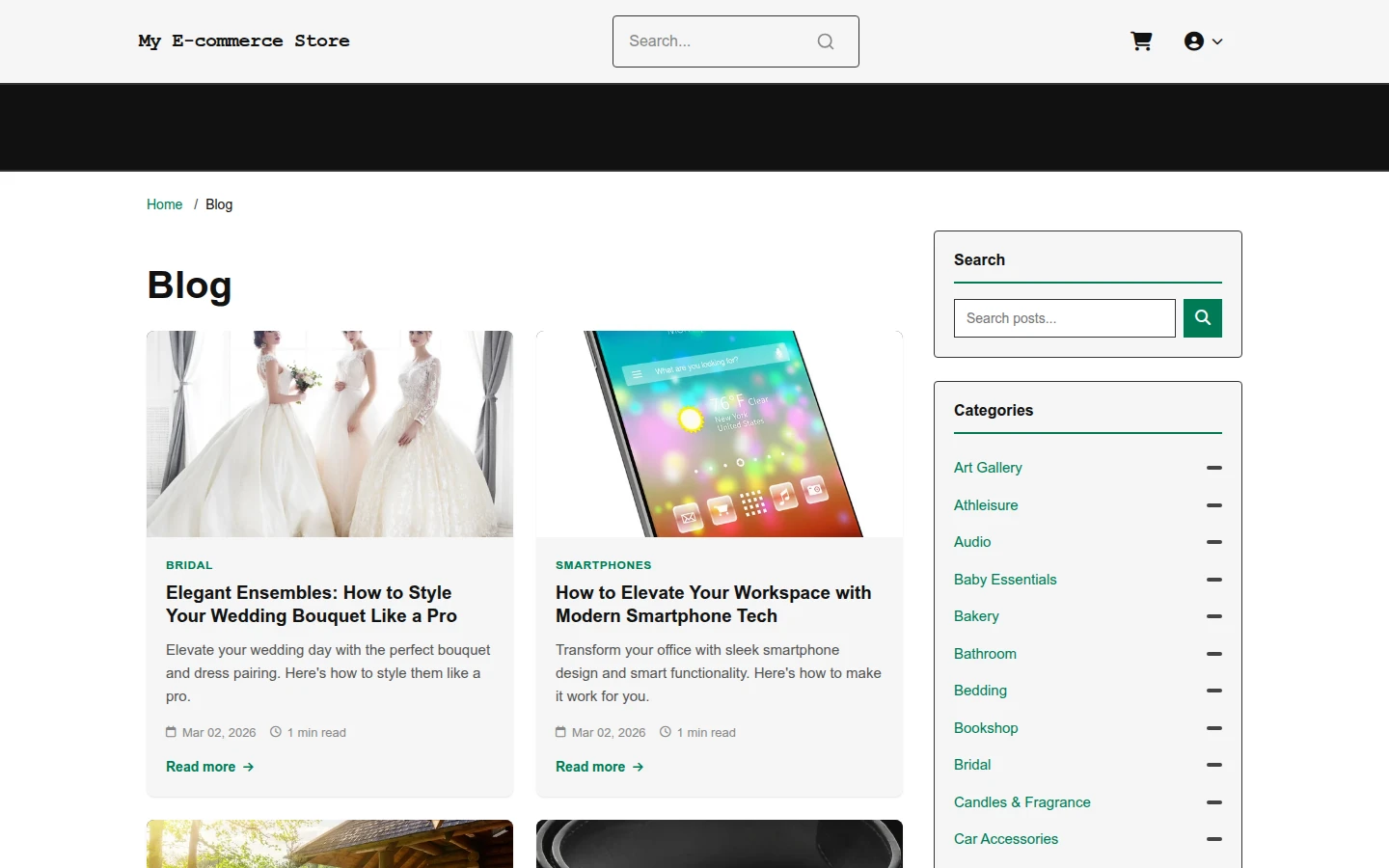Collapse the Athleisure category
Image resolution: width=1389 pixels, height=868 pixels.
point(1214,505)
